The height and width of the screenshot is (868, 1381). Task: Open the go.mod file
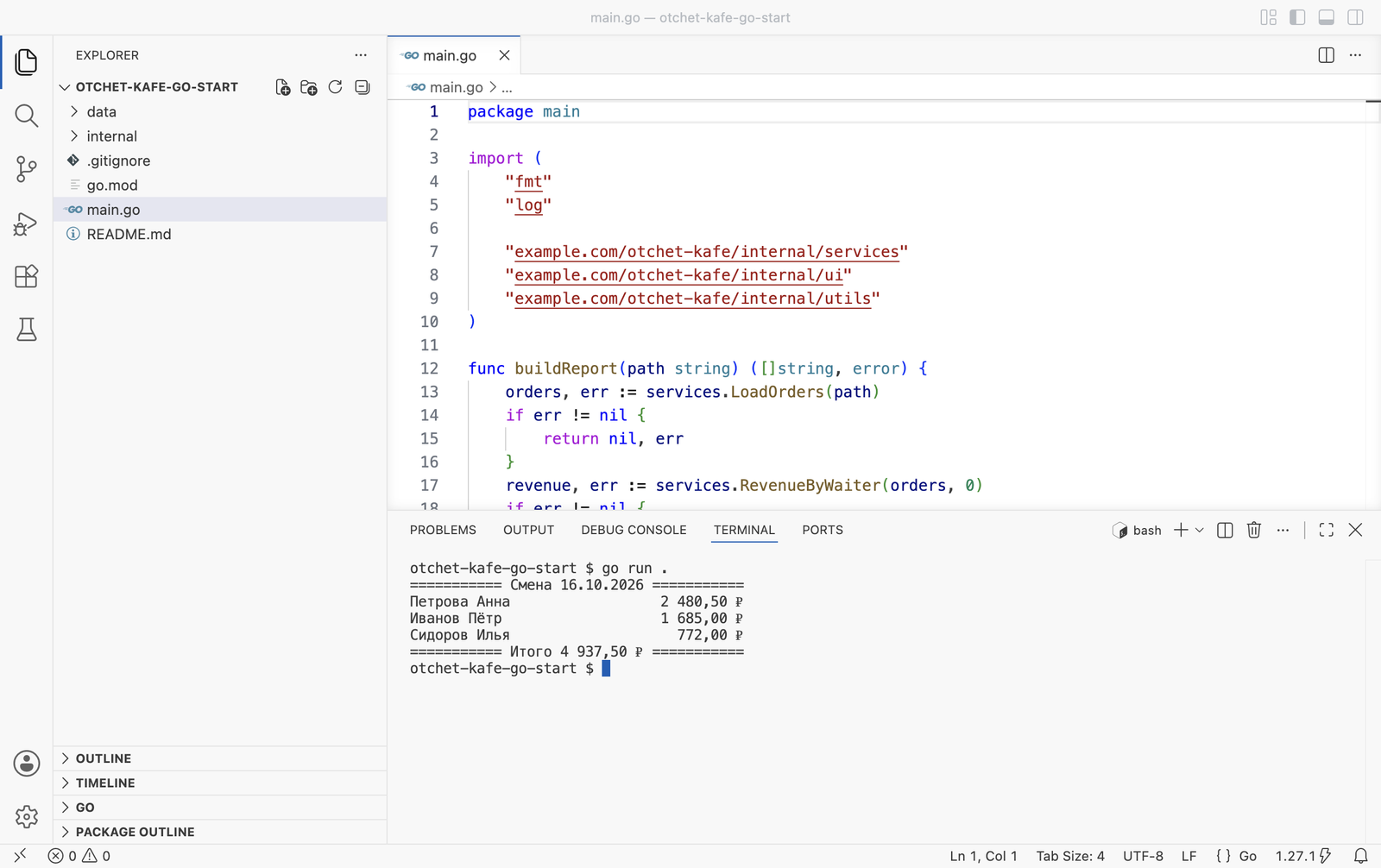pyautogui.click(x=220, y=185)
